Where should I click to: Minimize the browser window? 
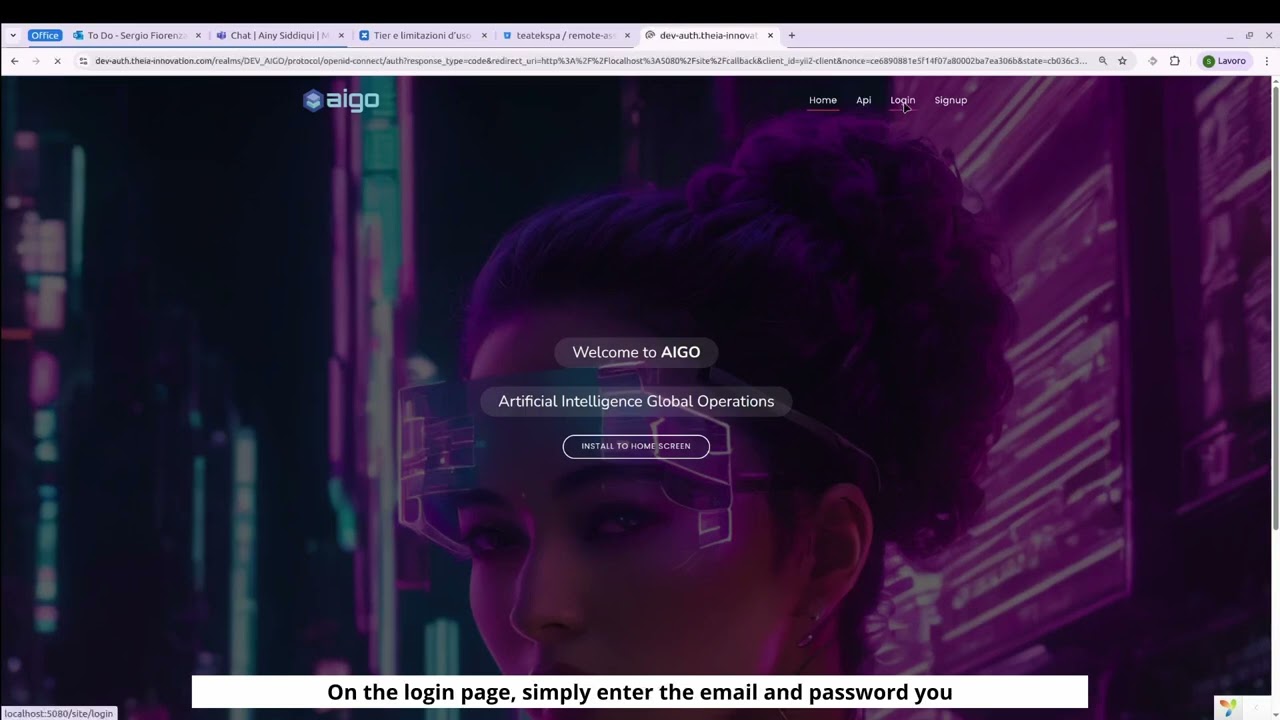[1229, 35]
